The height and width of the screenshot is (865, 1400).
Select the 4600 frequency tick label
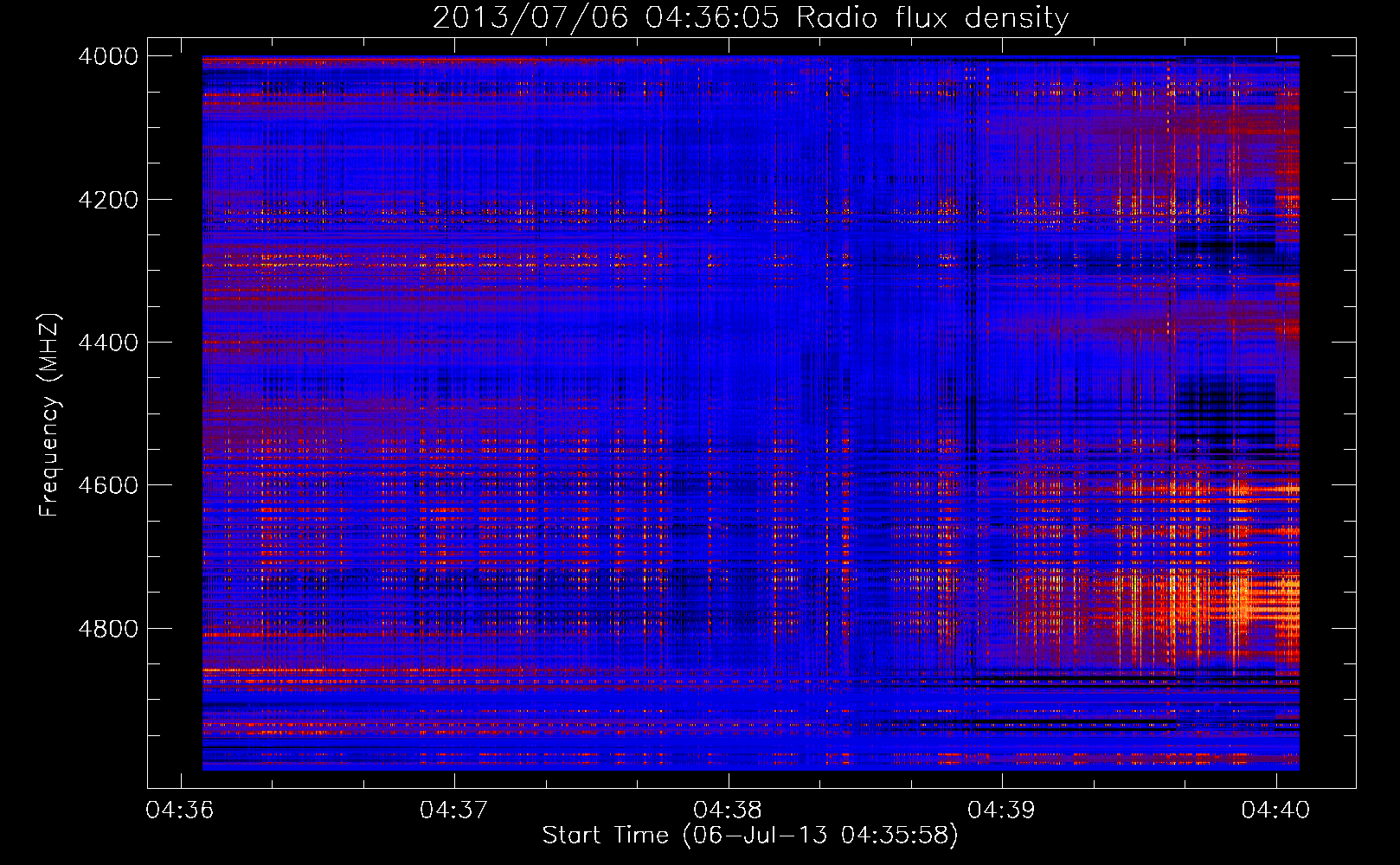click(108, 485)
